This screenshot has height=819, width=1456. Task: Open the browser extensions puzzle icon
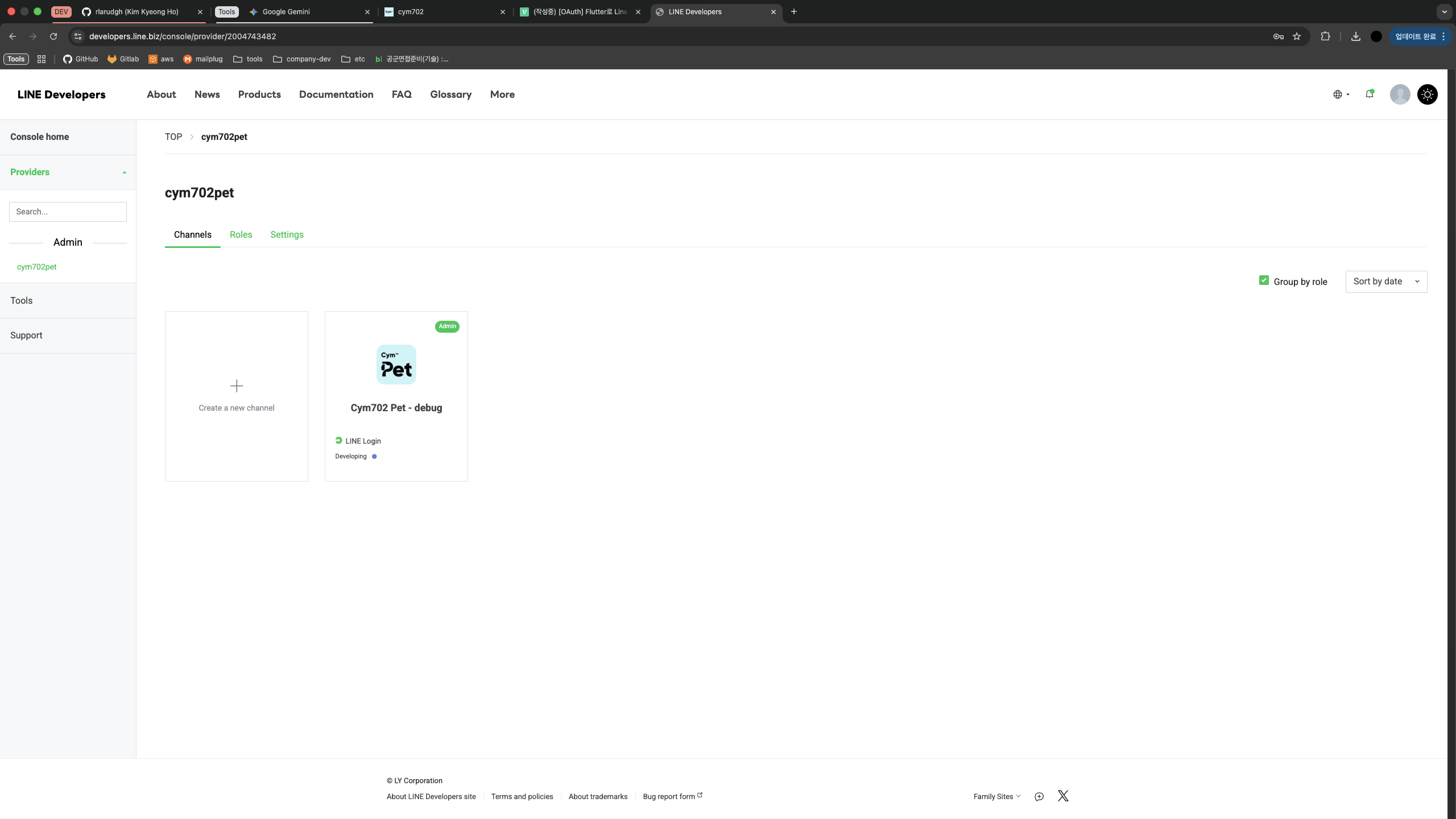[x=1325, y=36]
